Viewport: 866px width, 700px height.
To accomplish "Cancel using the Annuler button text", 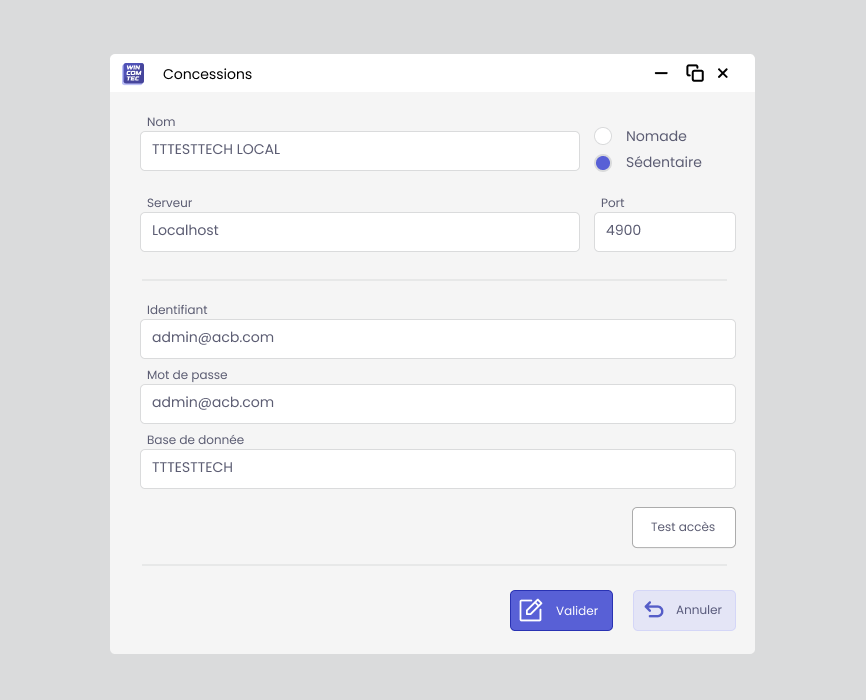I will coord(699,611).
